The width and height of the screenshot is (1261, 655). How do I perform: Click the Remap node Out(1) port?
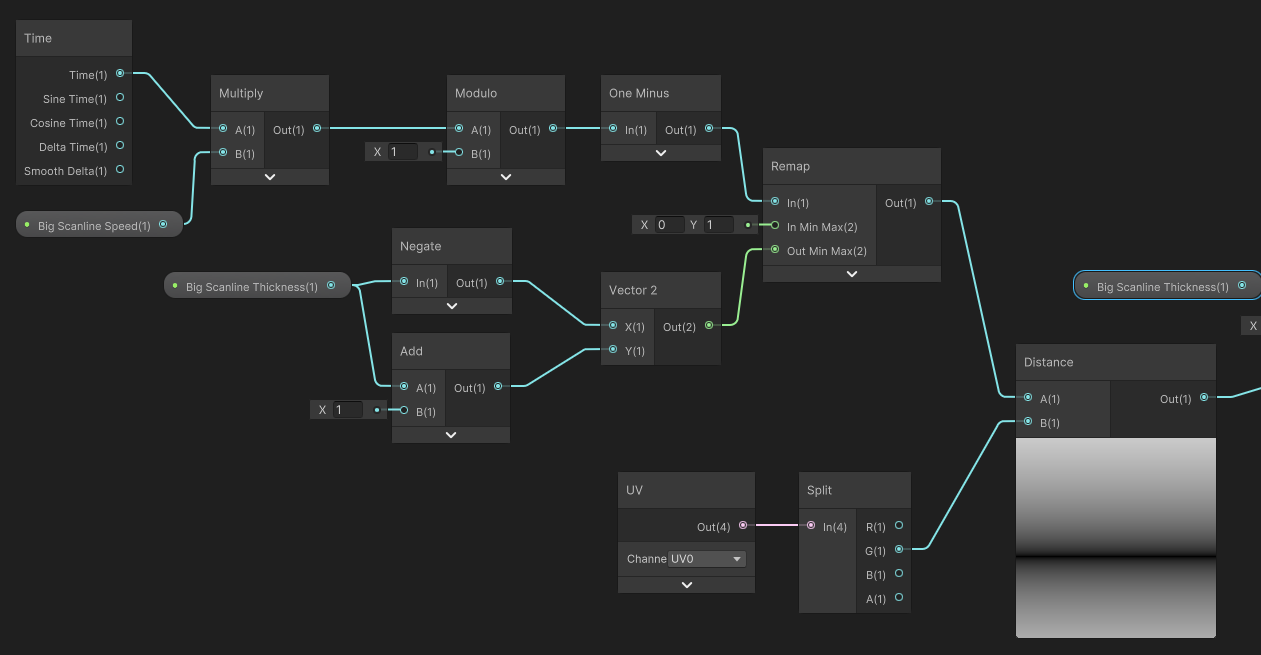[x=929, y=202]
